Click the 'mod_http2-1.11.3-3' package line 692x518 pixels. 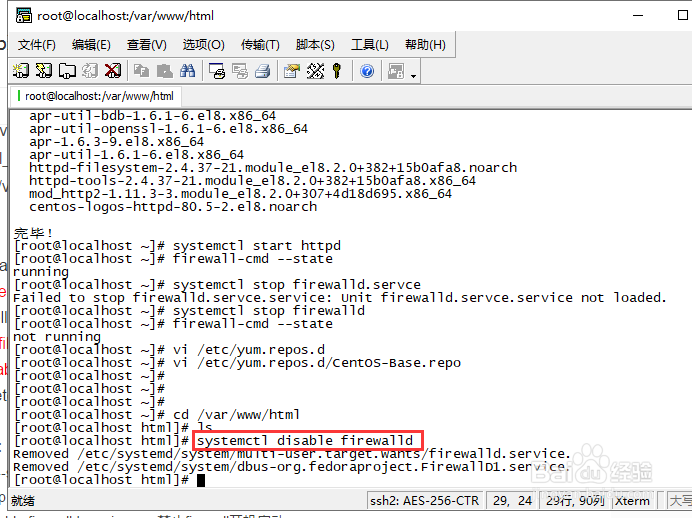pyautogui.click(x=241, y=194)
